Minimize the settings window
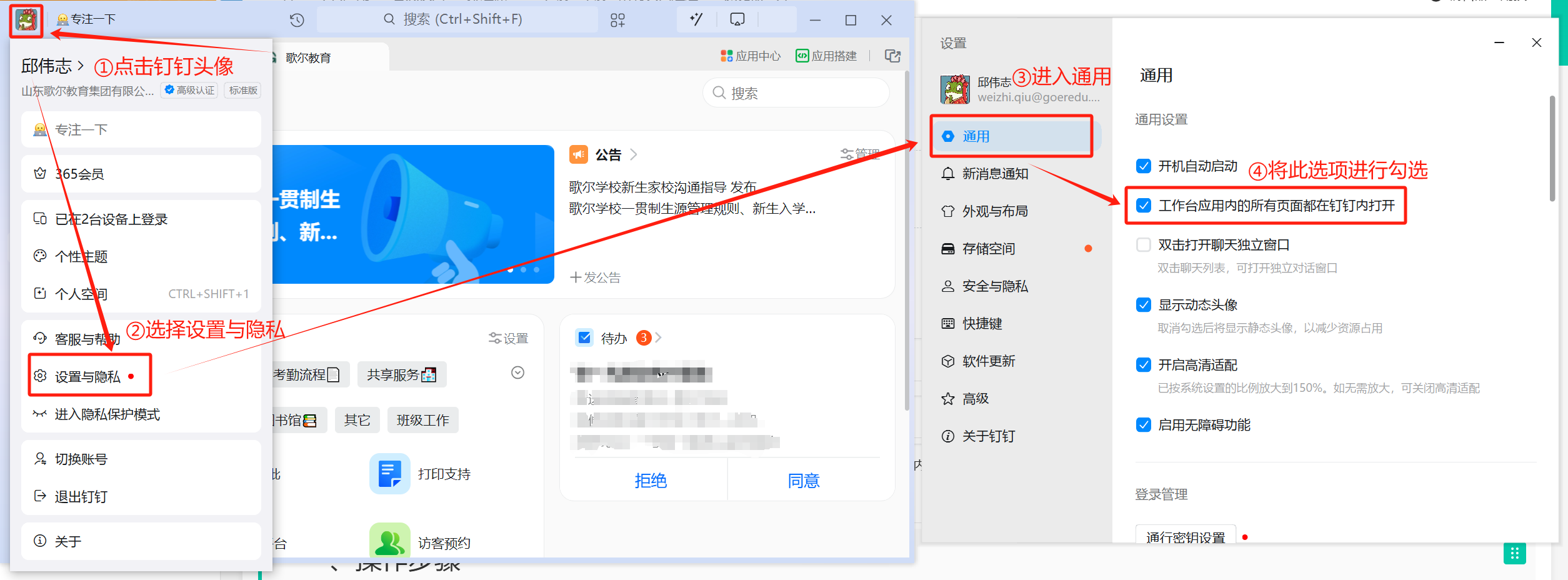Image resolution: width=1568 pixels, height=580 pixels. pos(1499,42)
